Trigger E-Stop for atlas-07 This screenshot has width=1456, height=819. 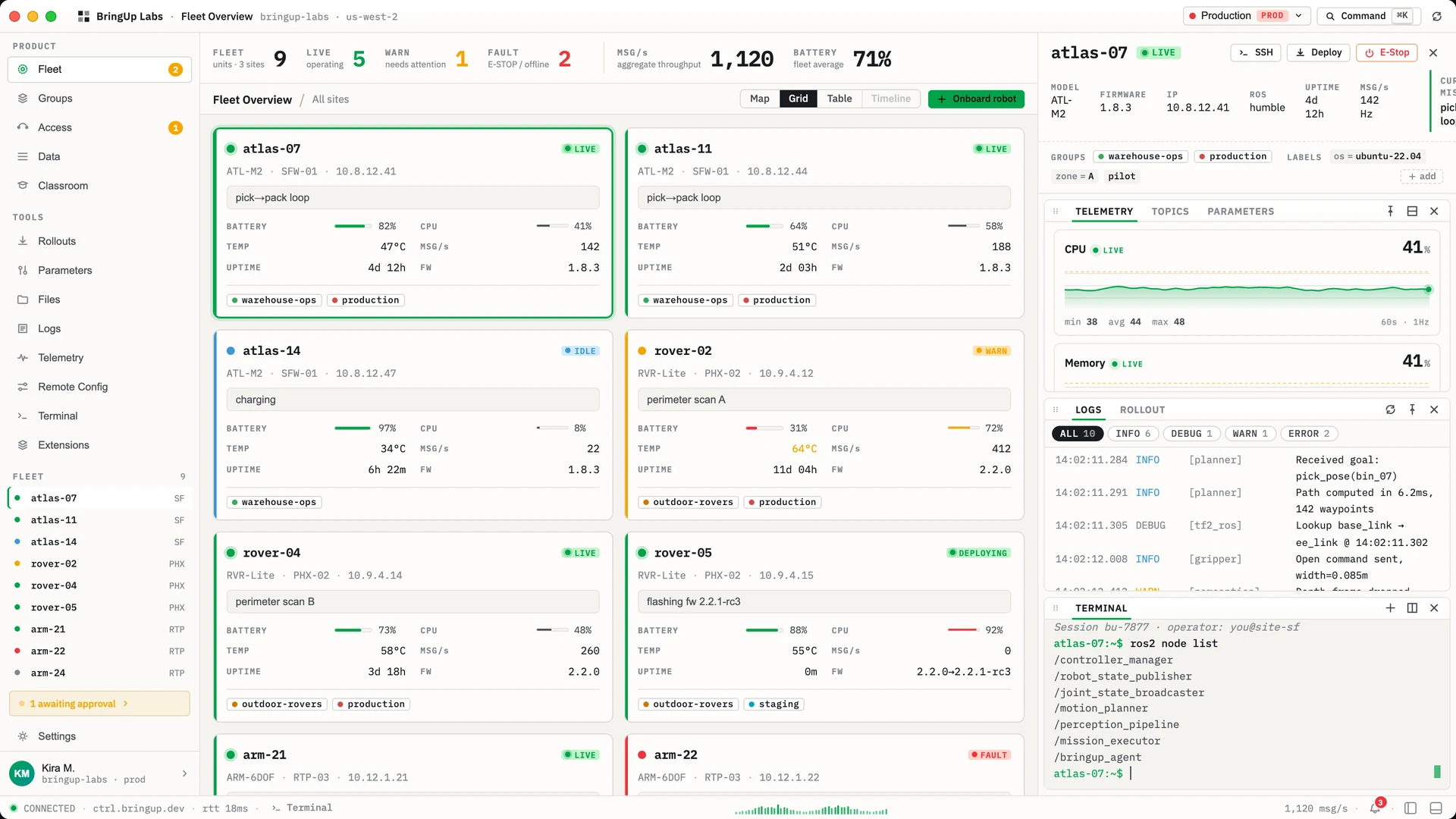[1387, 52]
